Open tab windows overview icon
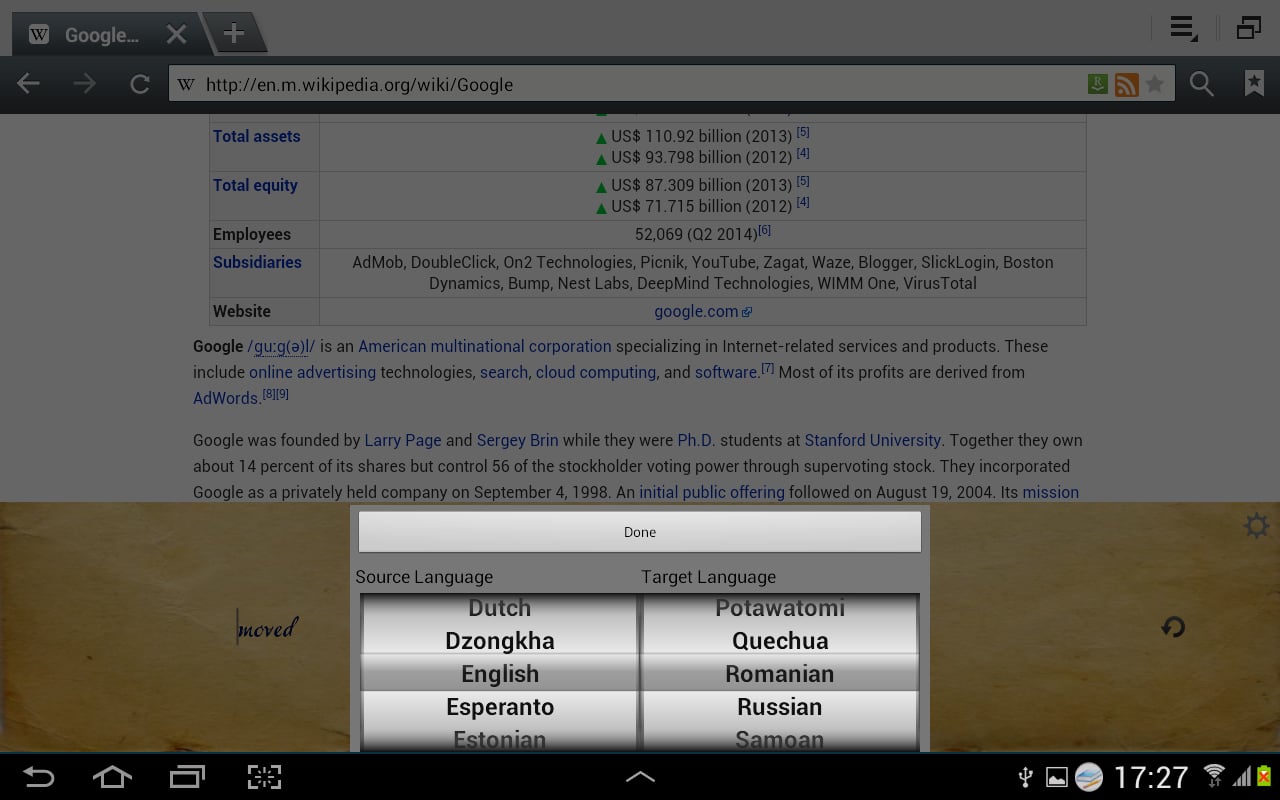 click(1248, 28)
